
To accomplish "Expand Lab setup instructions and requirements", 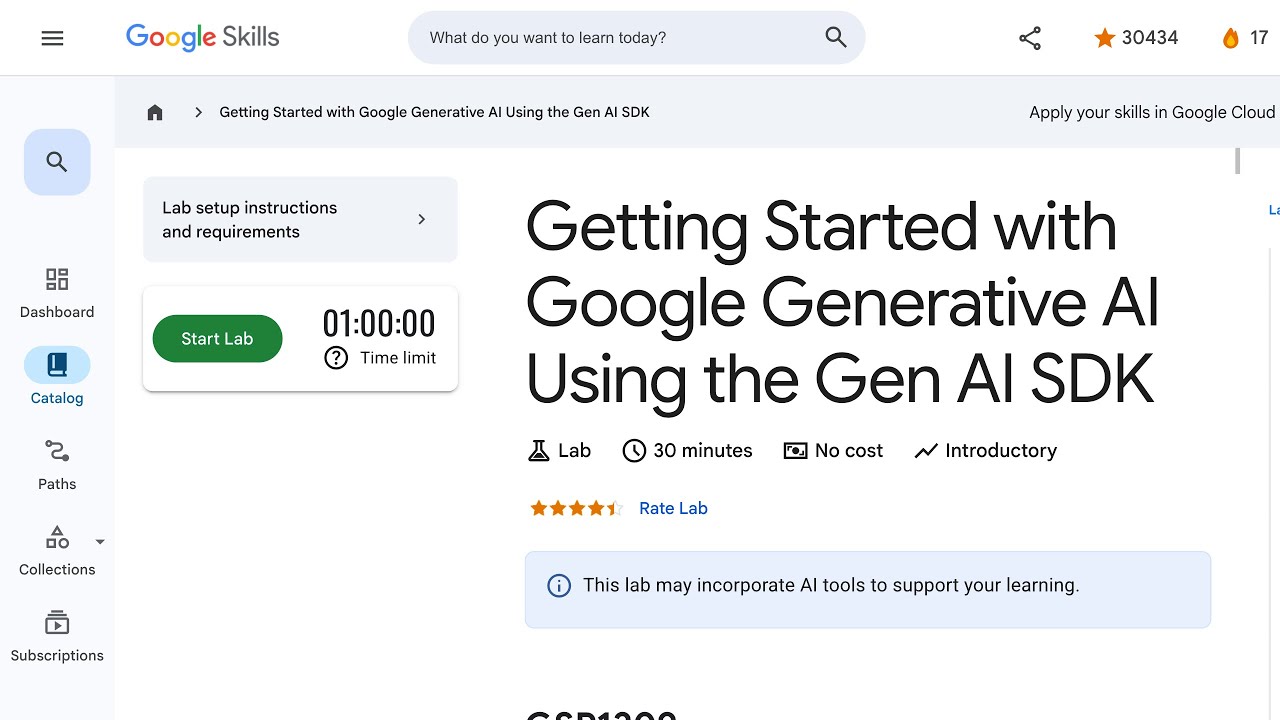I will (300, 220).
